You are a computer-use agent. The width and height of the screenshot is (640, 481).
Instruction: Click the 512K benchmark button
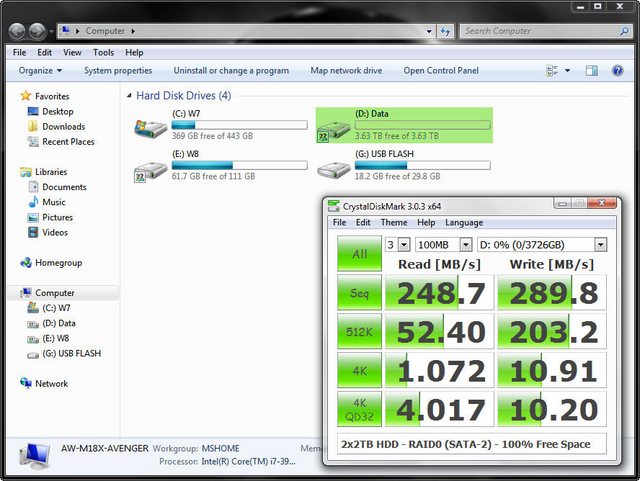(359, 332)
